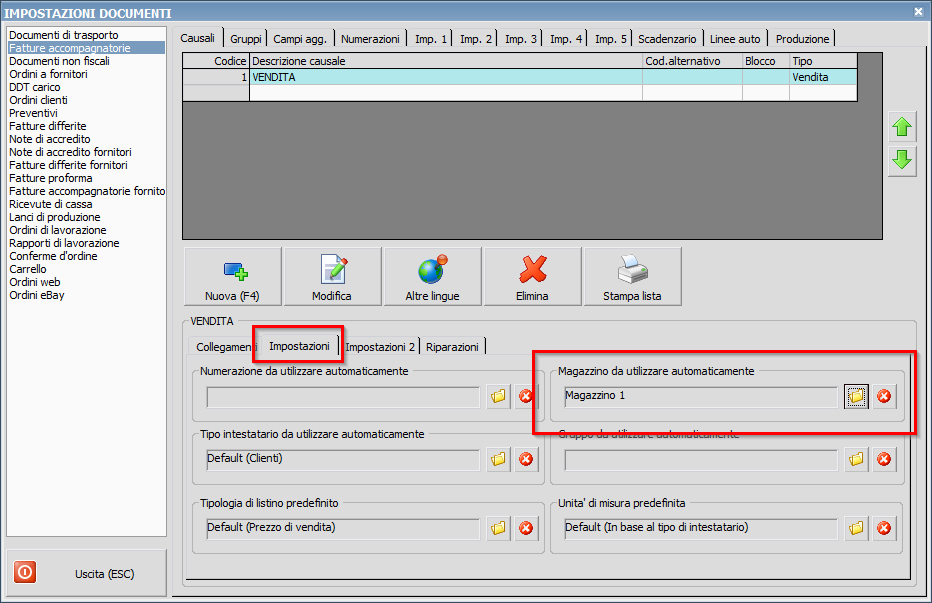Click the Uscita (ESC) button
The image size is (932, 603).
pyautogui.click(x=86, y=573)
